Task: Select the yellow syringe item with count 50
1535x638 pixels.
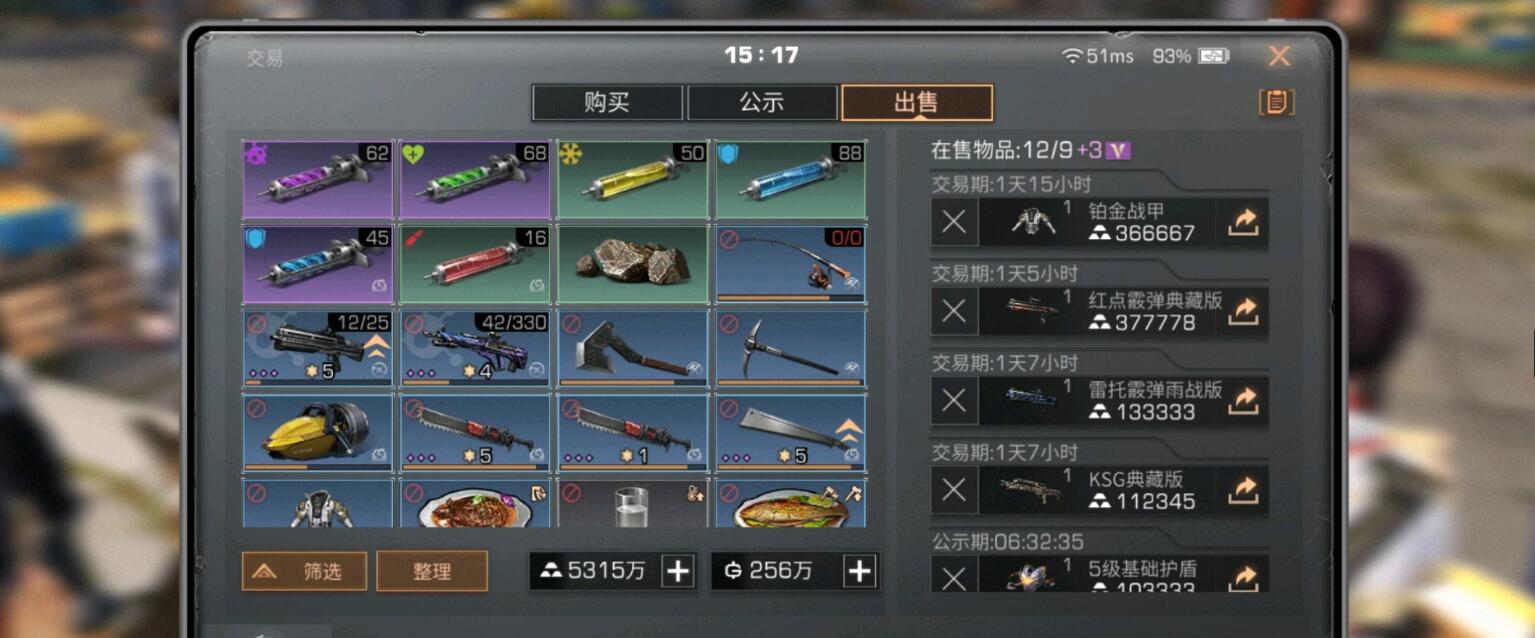Action: coord(632,180)
